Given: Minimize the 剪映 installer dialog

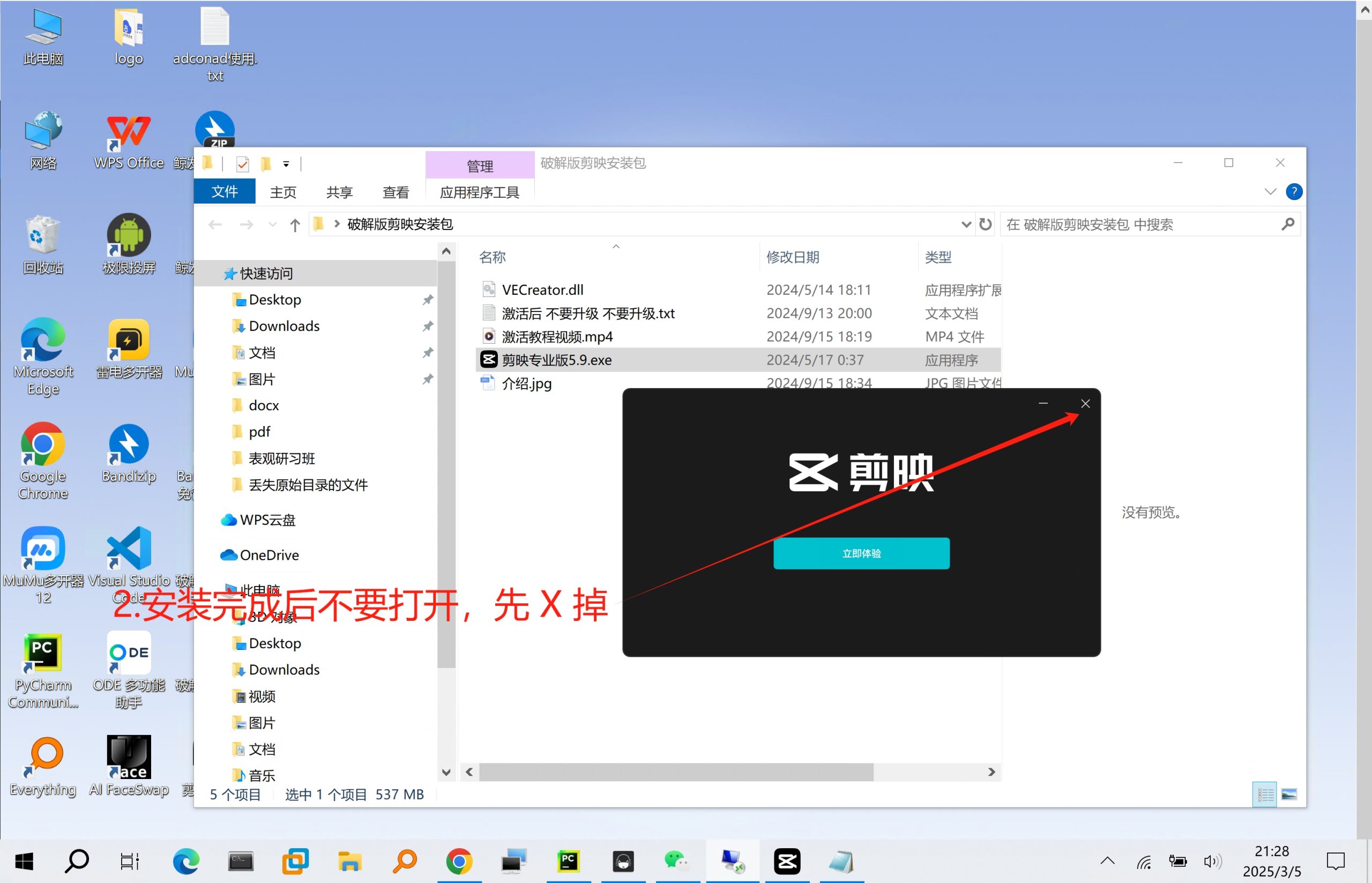Looking at the screenshot, I should [x=1043, y=404].
